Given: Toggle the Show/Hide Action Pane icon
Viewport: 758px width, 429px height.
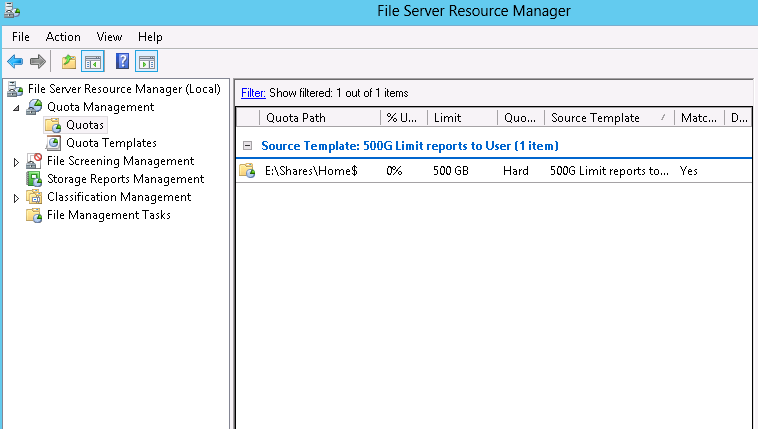Looking at the screenshot, I should pyautogui.click(x=146, y=61).
